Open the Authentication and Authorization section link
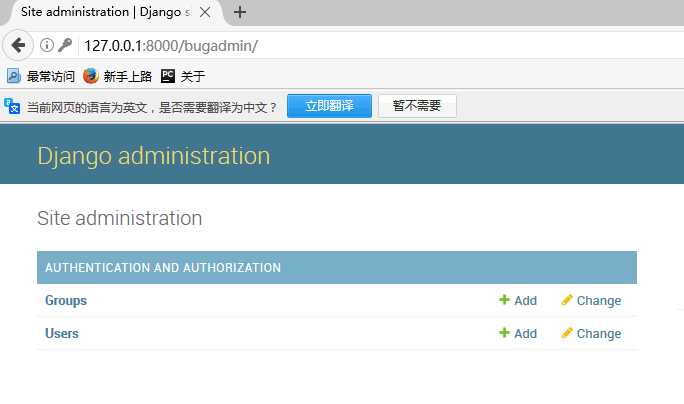 pyautogui.click(x=163, y=267)
